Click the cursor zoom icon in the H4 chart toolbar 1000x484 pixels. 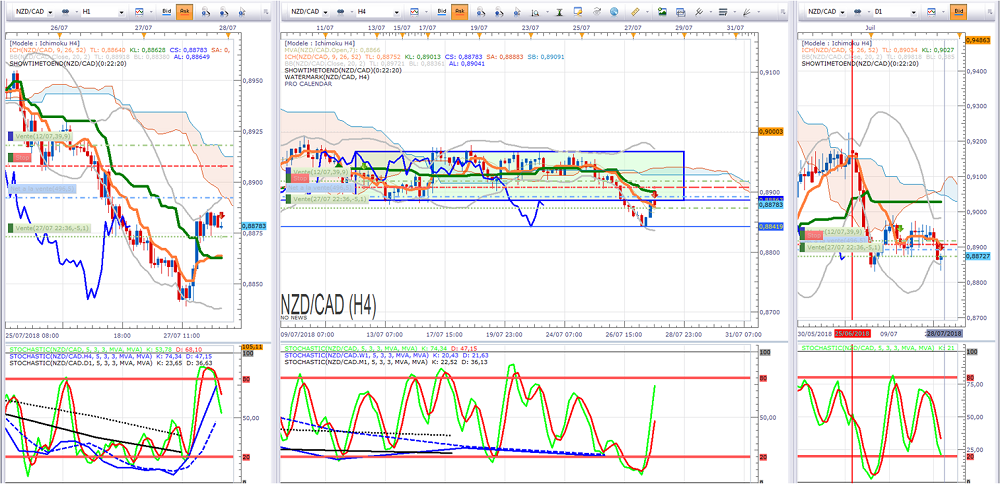click(x=517, y=11)
